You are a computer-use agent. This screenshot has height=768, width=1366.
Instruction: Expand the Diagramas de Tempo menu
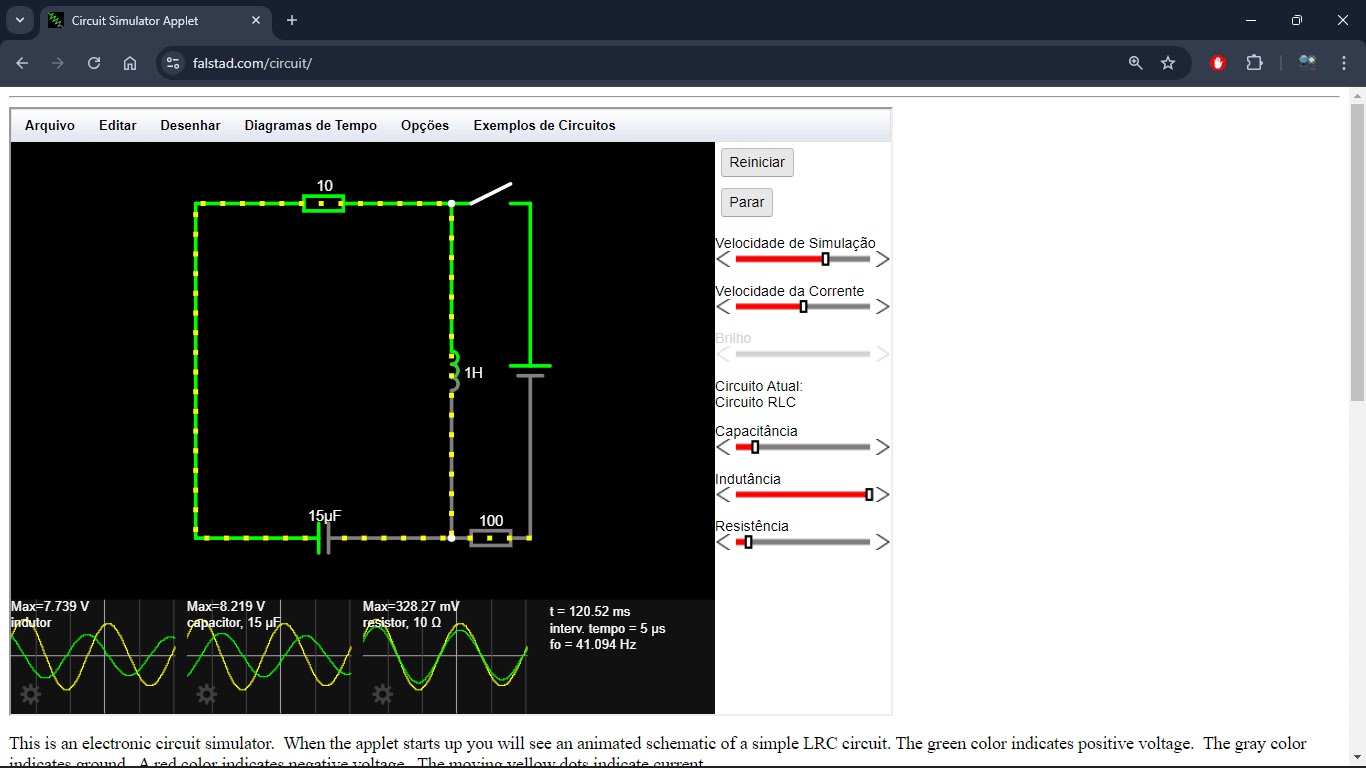point(310,126)
